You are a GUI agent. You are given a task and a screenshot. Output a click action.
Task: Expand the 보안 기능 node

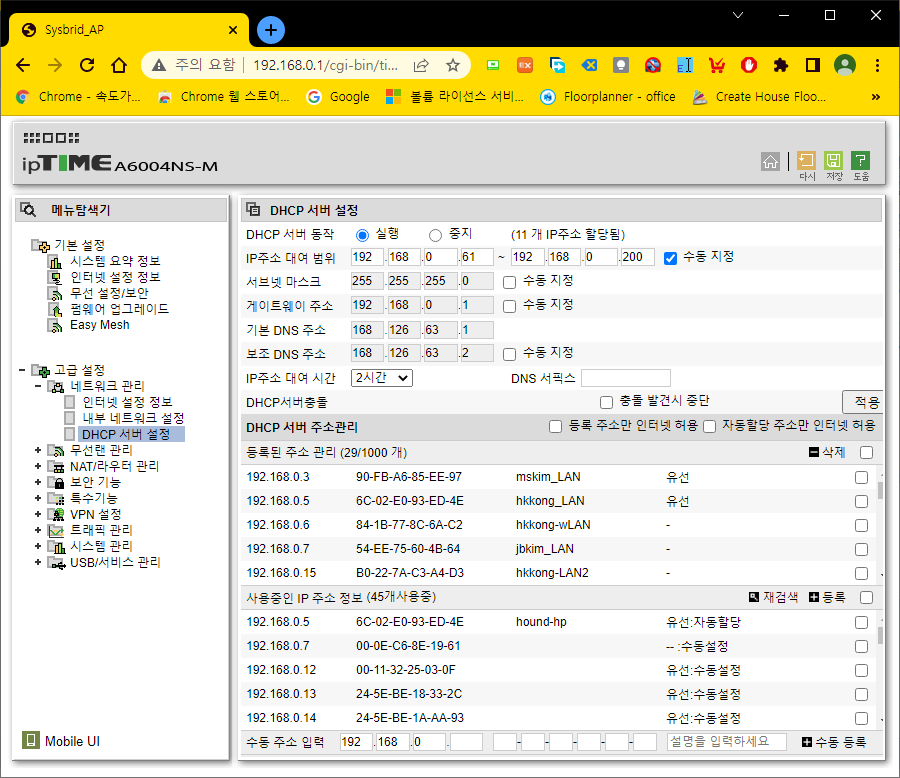pos(38,482)
